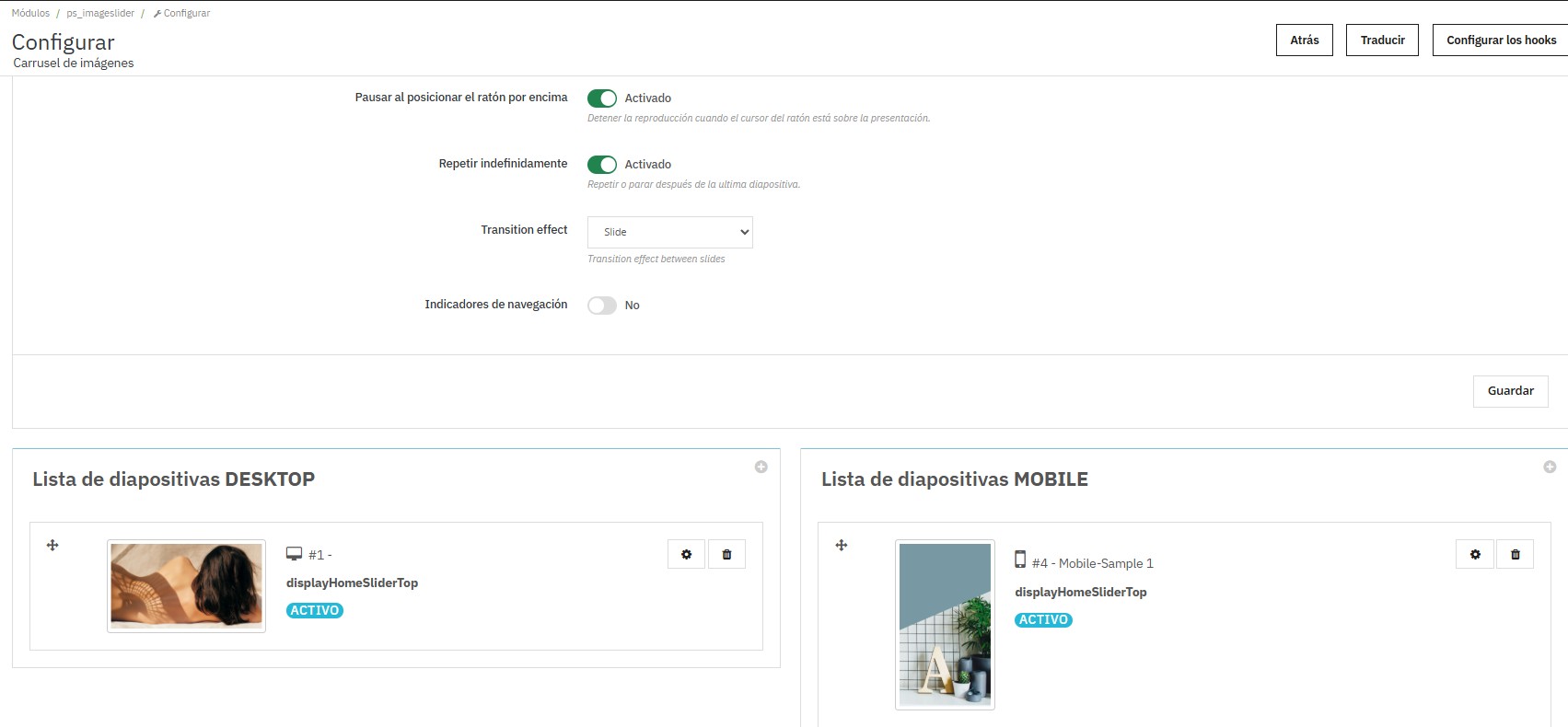Click the Traducir button
The width and height of the screenshot is (1568, 727).
tap(1382, 40)
